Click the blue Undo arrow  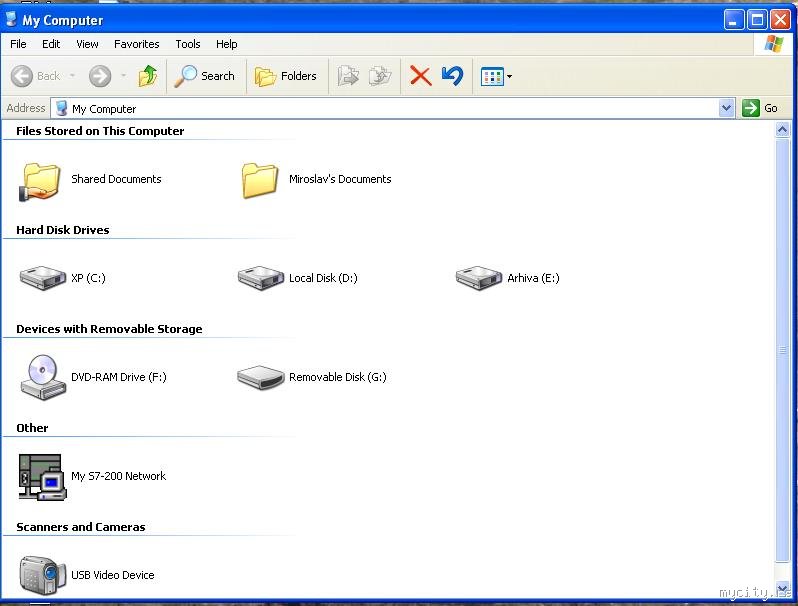pos(452,76)
